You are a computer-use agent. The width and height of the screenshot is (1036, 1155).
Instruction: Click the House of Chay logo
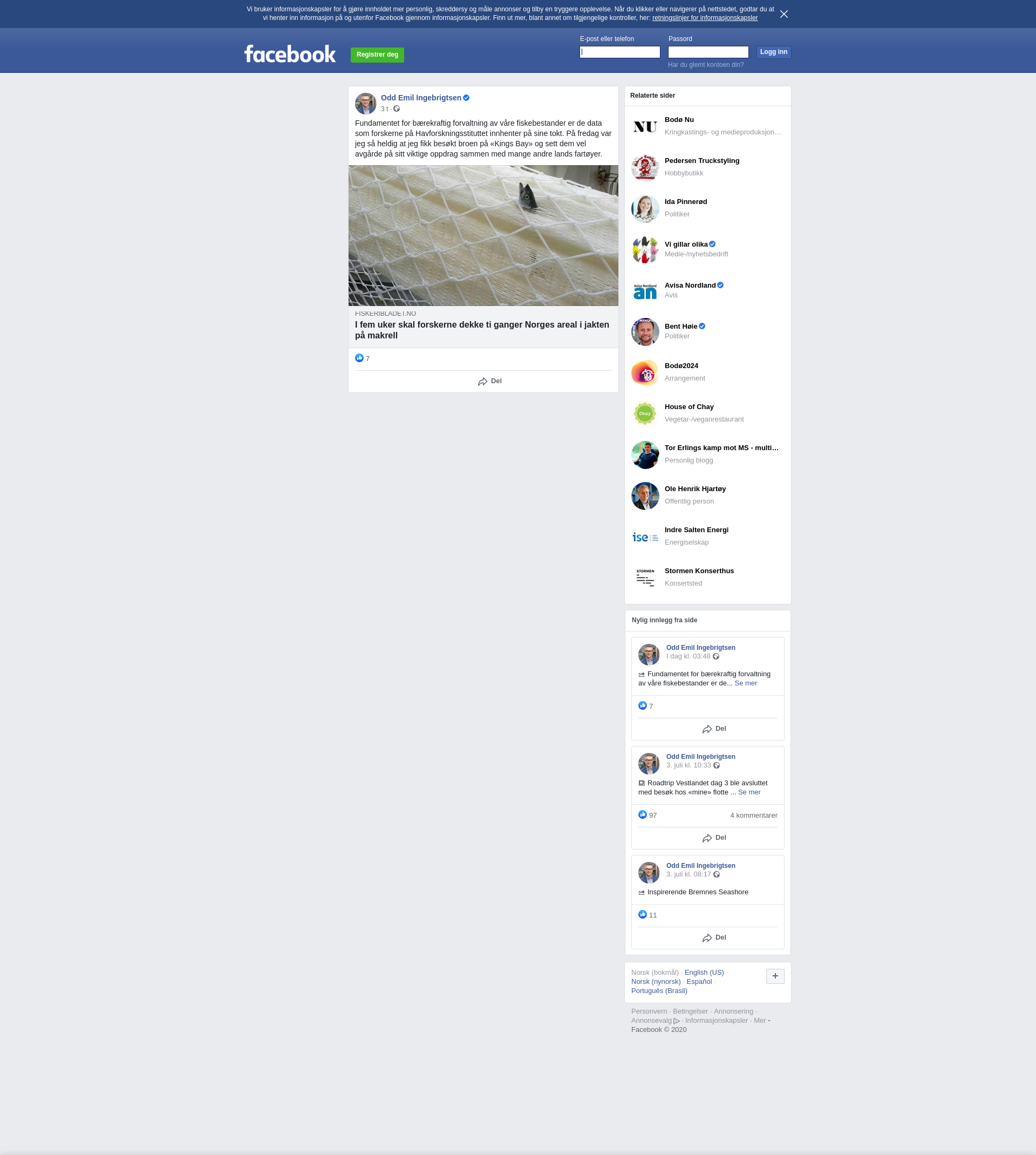coord(645,414)
